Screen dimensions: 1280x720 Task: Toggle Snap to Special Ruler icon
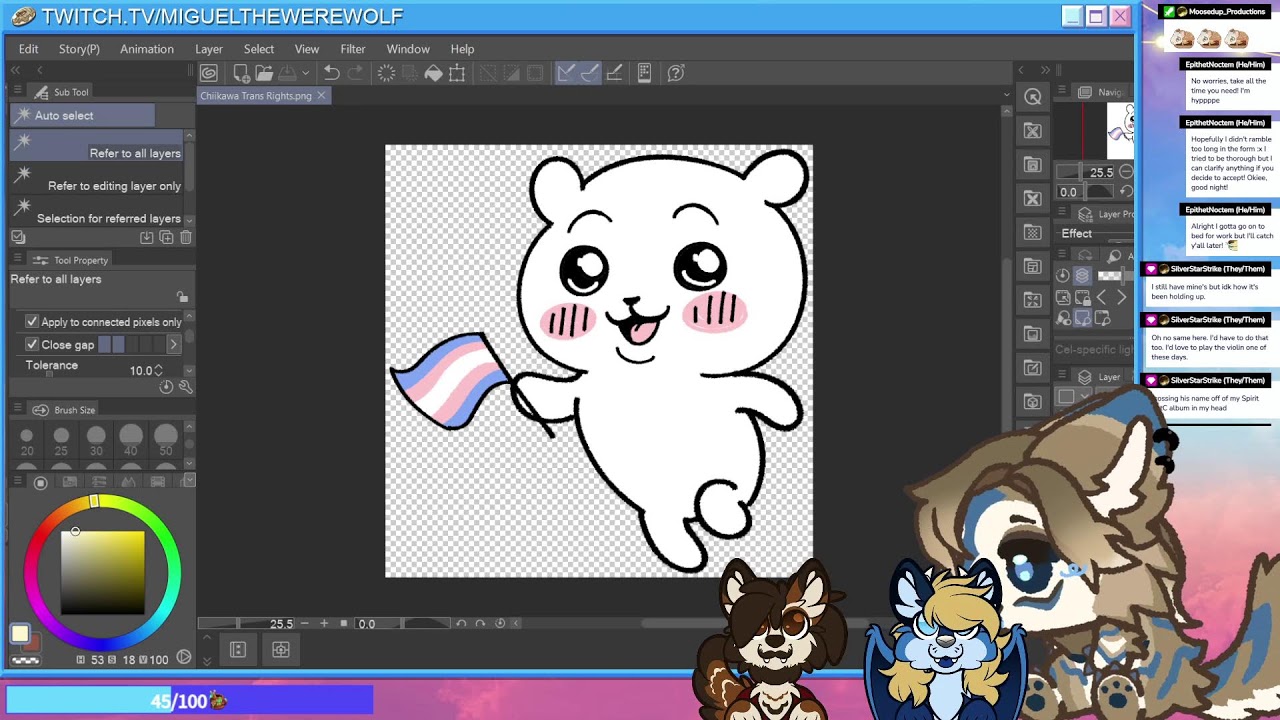(x=590, y=73)
